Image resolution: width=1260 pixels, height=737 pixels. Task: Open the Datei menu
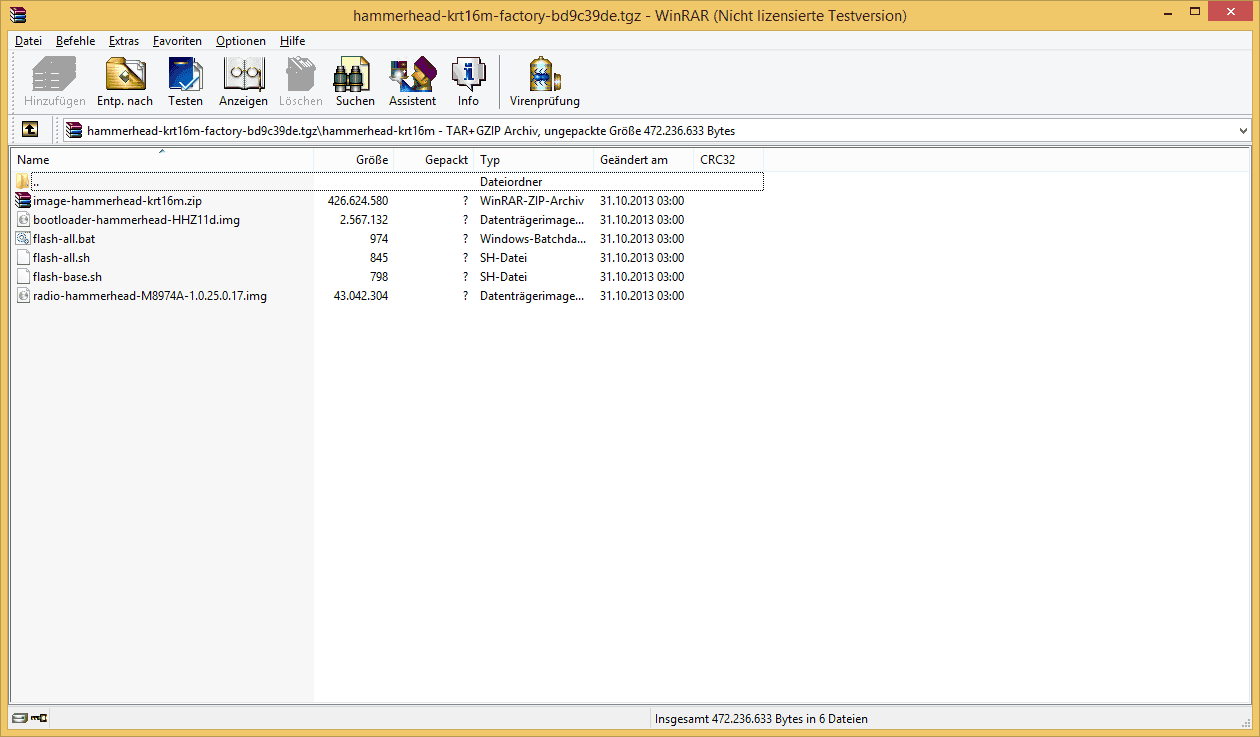28,41
